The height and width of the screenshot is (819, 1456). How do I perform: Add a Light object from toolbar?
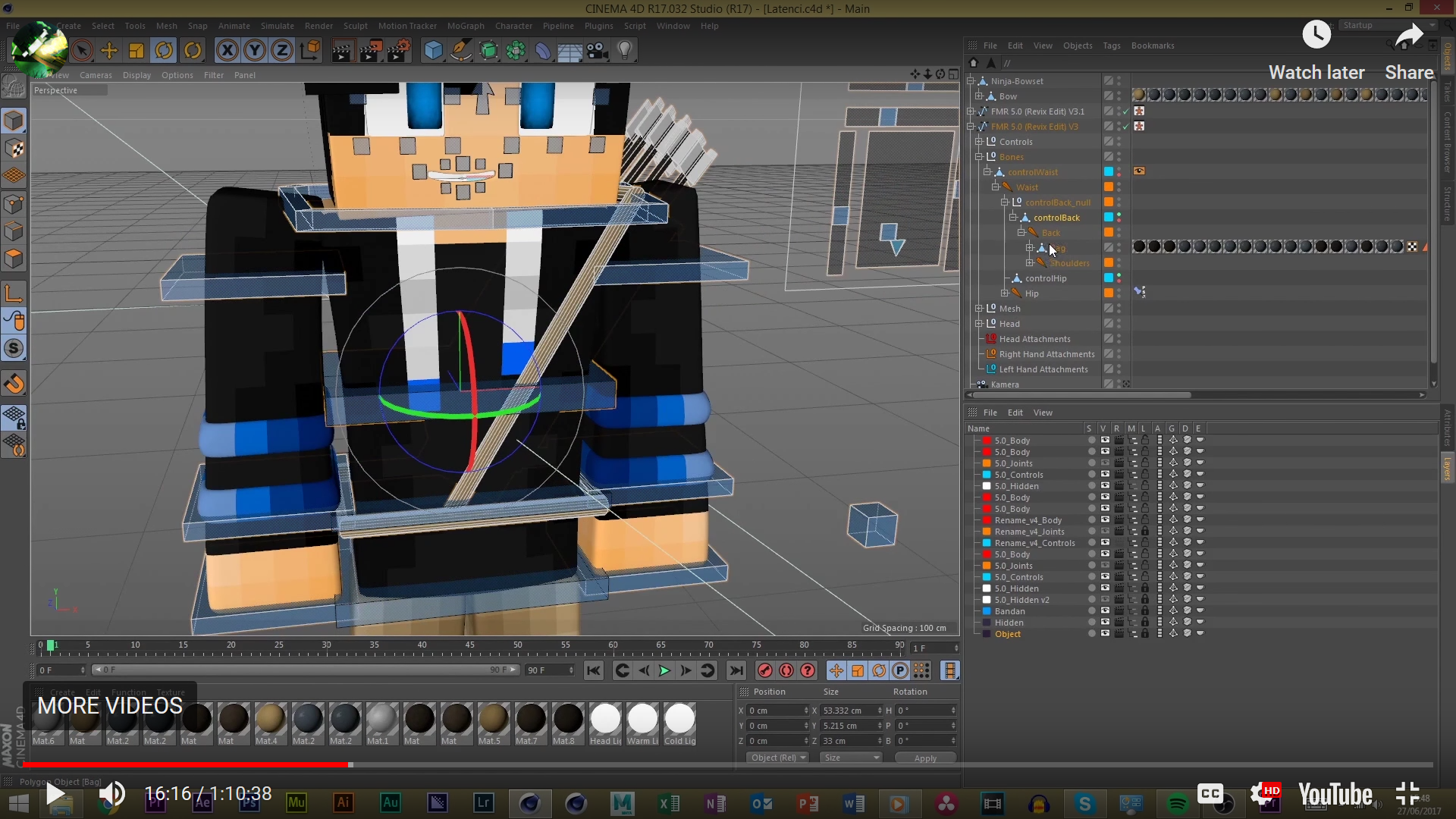coord(625,51)
